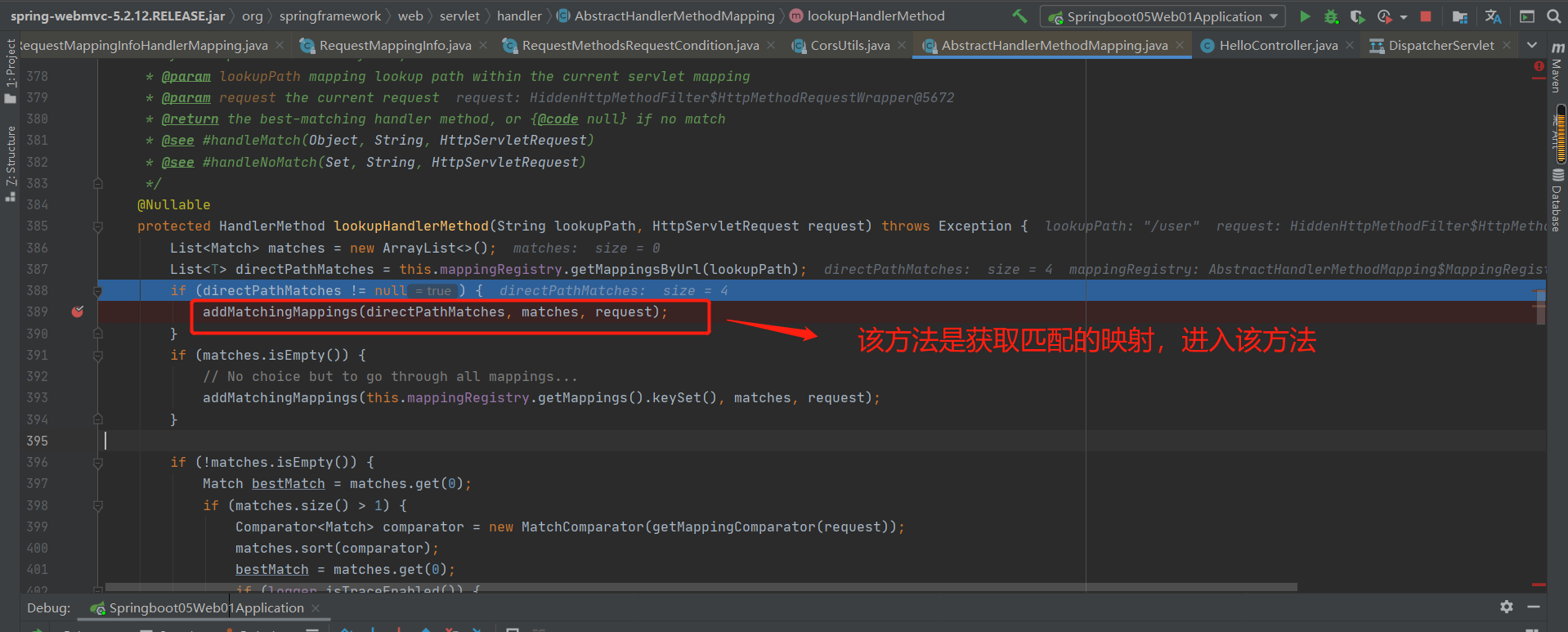This screenshot has height=632, width=1568.
Task: Open the Debug panel settings gear
Action: click(x=1507, y=607)
